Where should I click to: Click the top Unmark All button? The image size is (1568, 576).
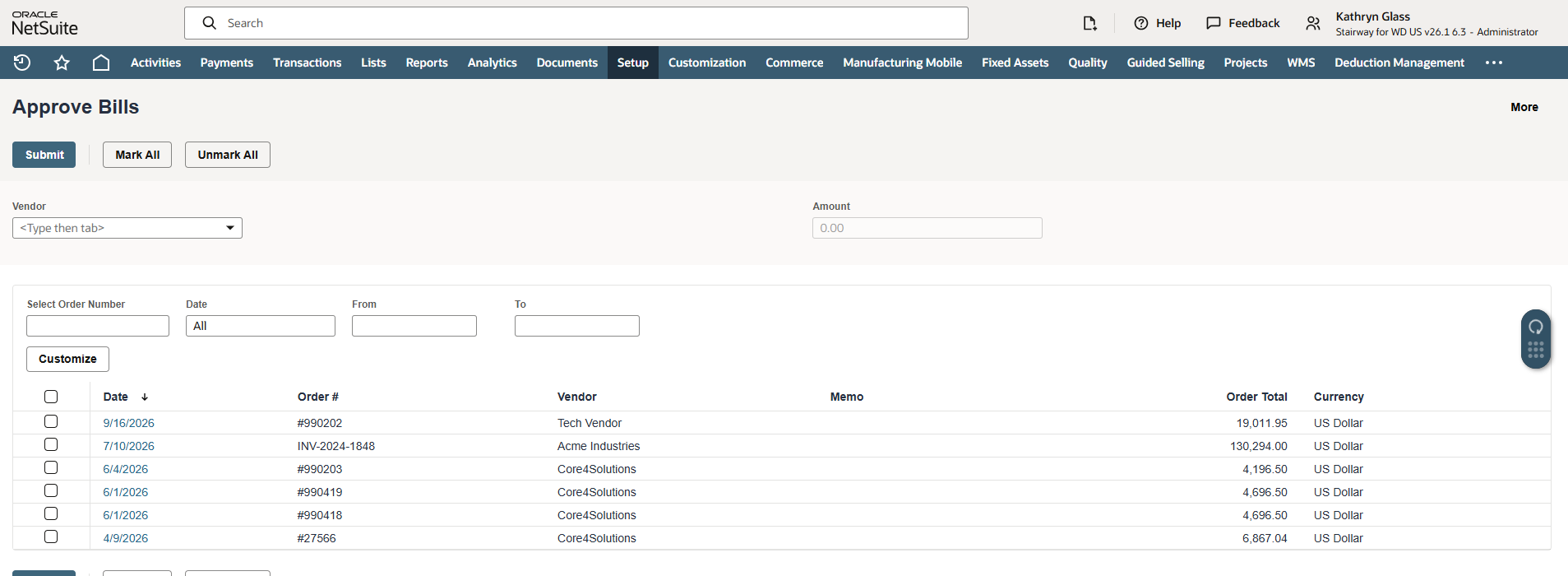point(228,155)
